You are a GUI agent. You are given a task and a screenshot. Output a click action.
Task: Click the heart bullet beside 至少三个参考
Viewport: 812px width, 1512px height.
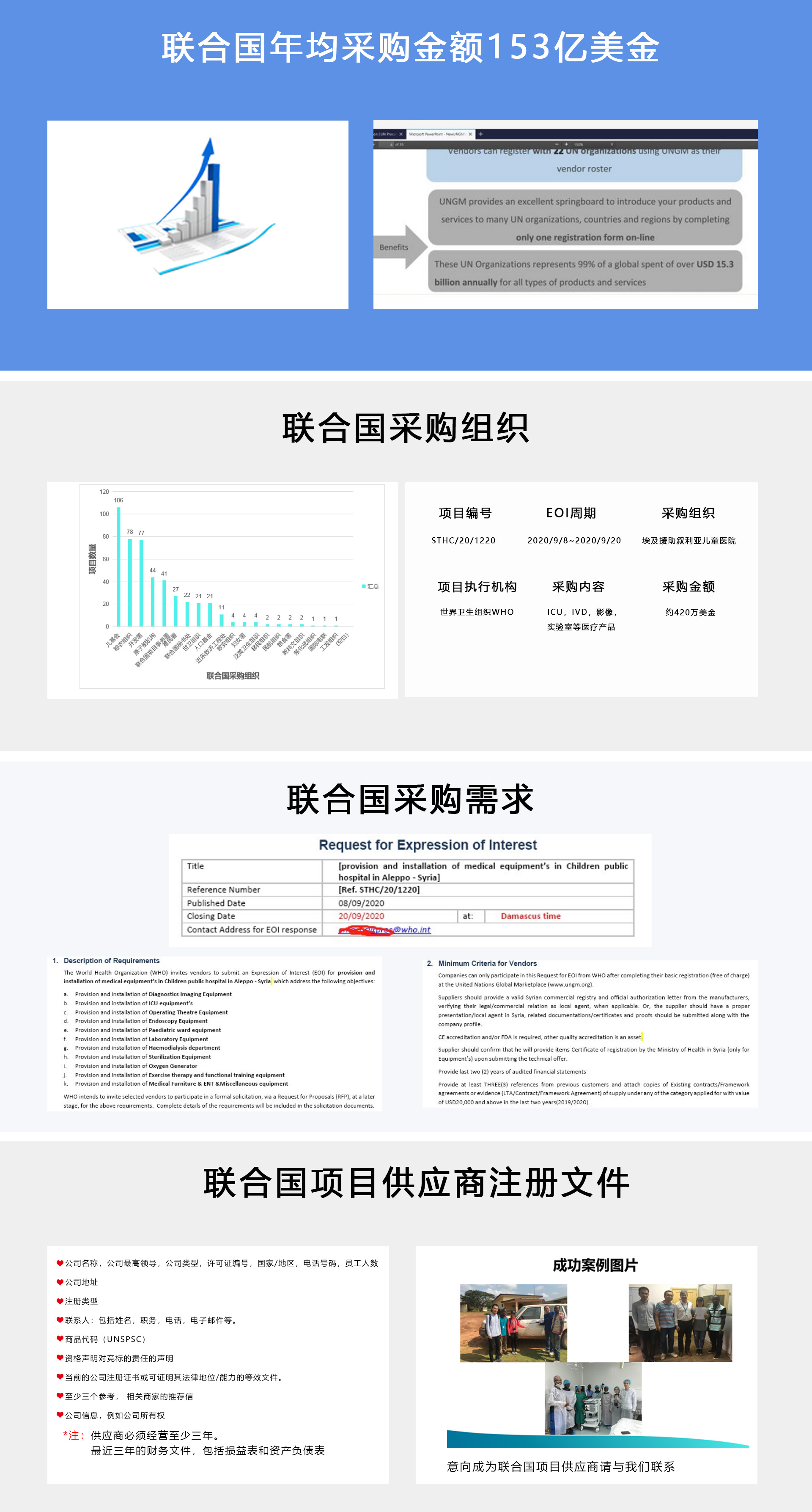[60, 1396]
